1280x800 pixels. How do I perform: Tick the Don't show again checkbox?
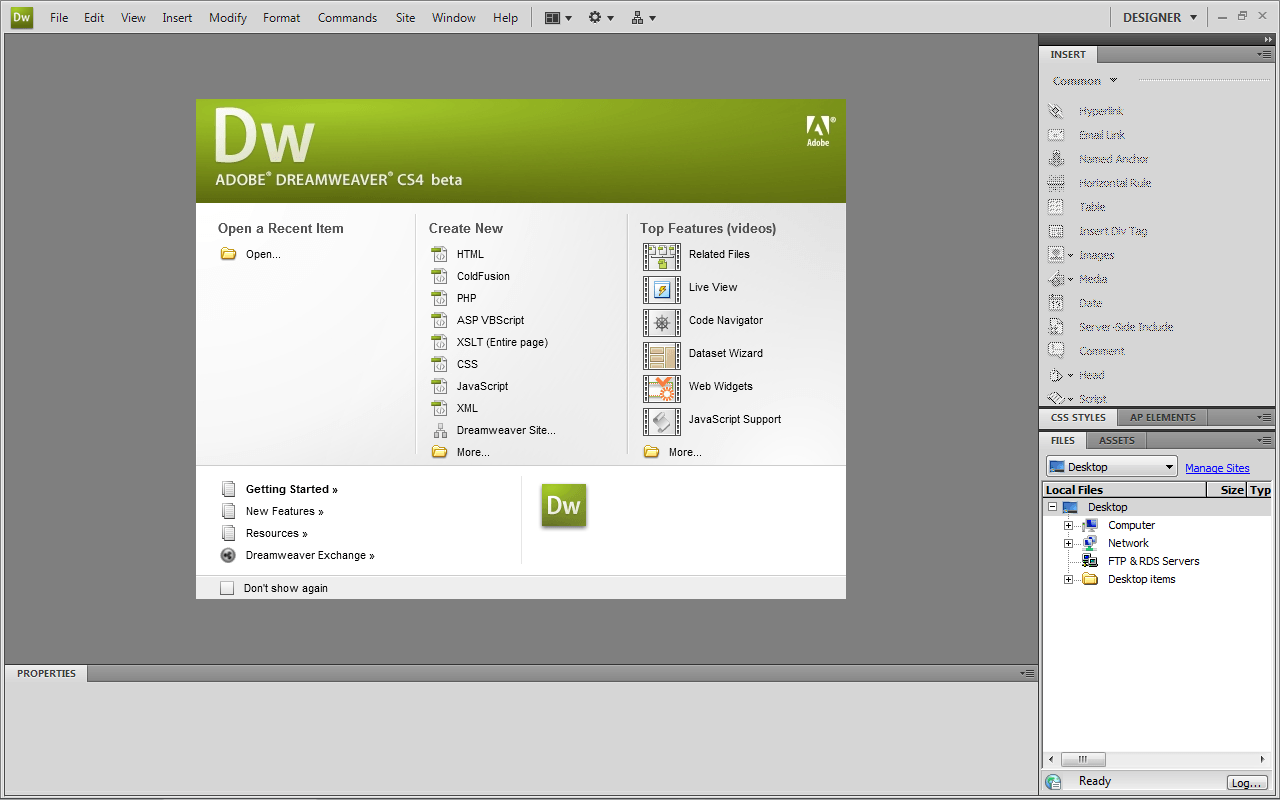[x=227, y=588]
